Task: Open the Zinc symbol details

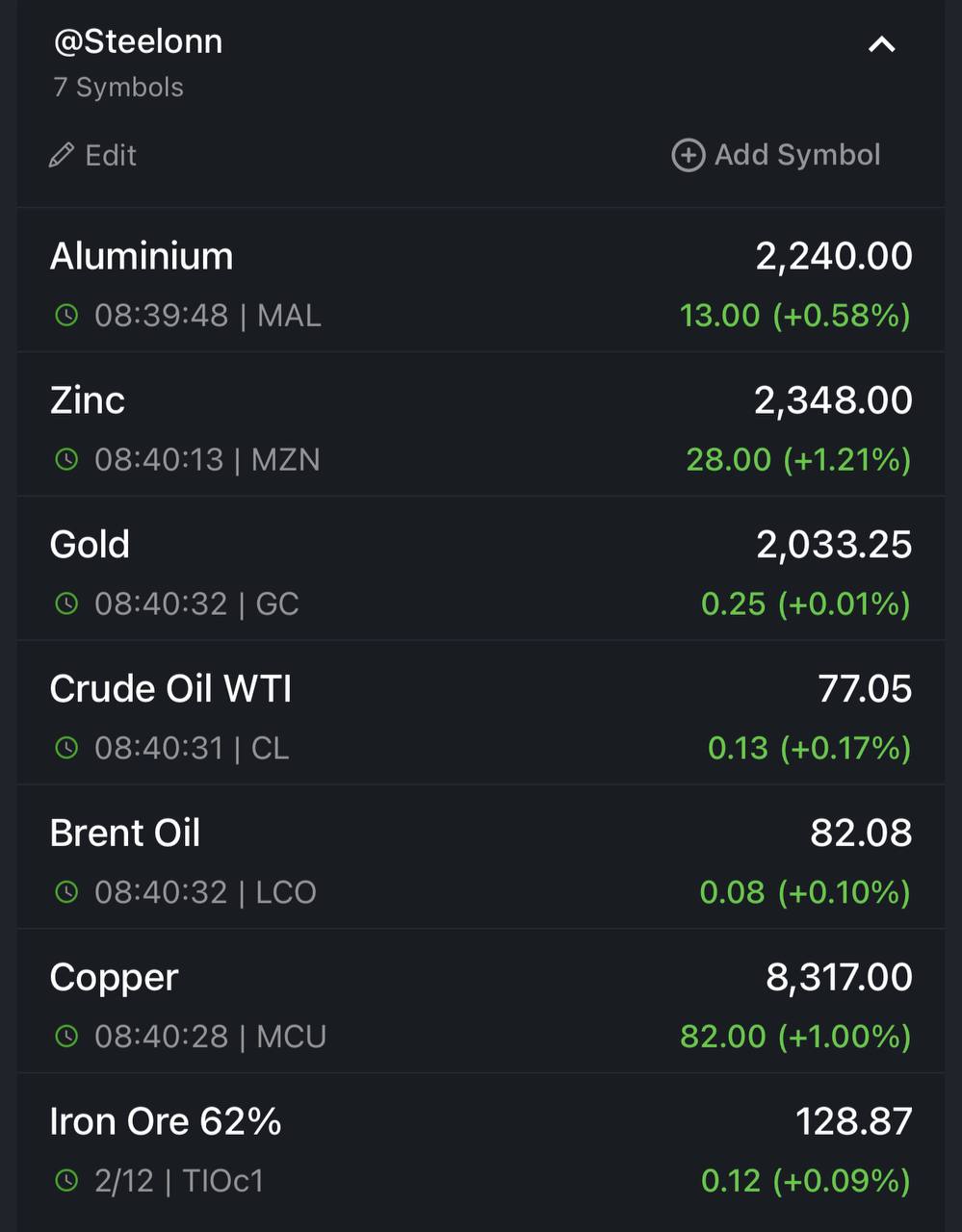Action: 481,424
